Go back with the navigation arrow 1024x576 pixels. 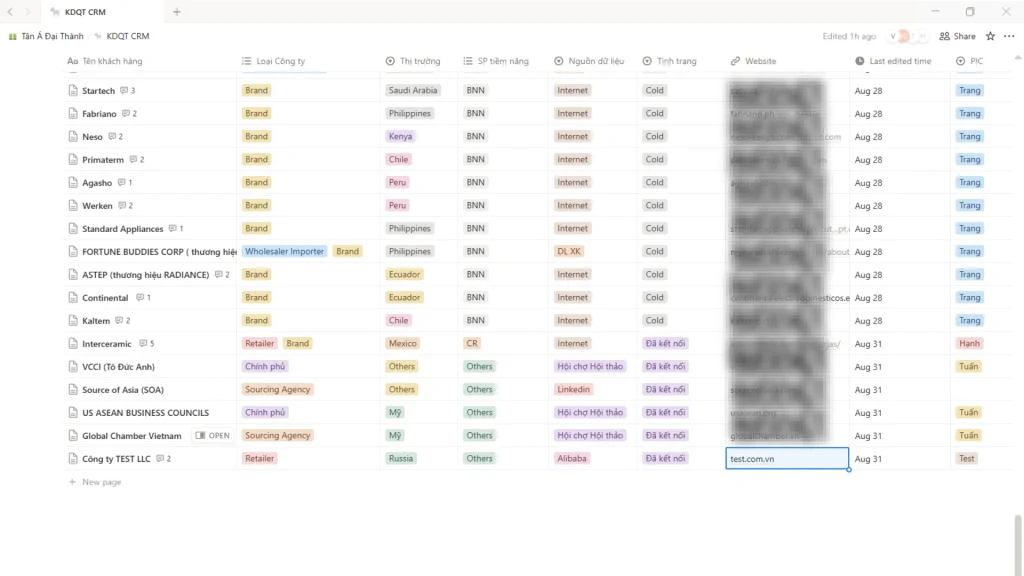pos(10,12)
